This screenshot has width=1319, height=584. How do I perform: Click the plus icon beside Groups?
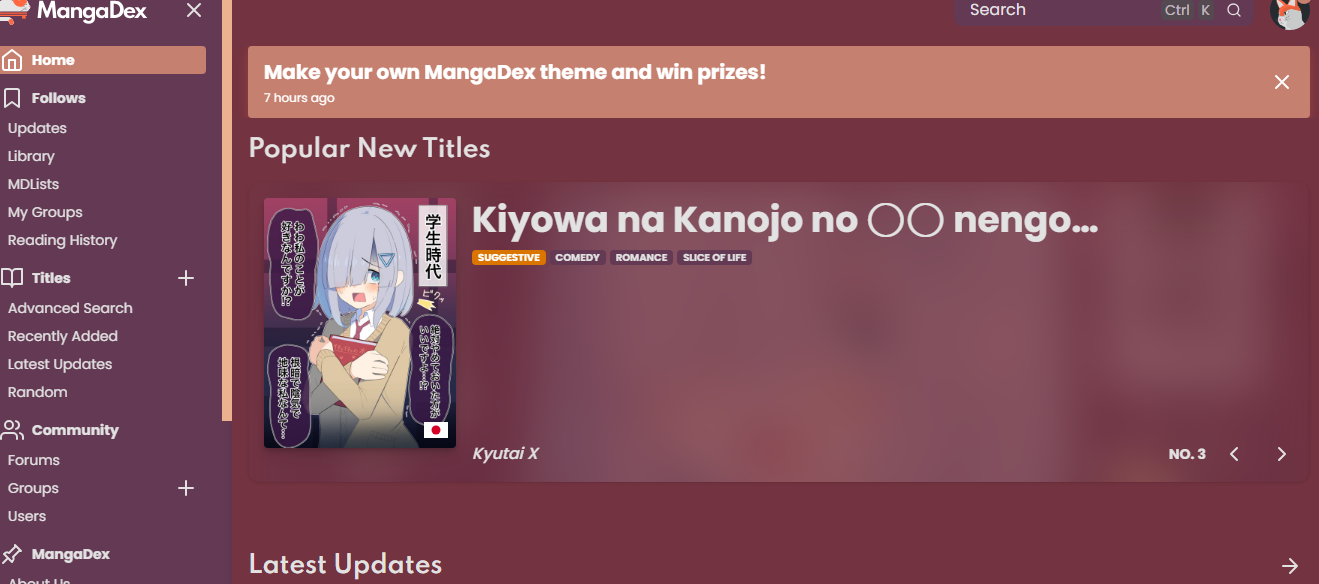pyautogui.click(x=186, y=488)
